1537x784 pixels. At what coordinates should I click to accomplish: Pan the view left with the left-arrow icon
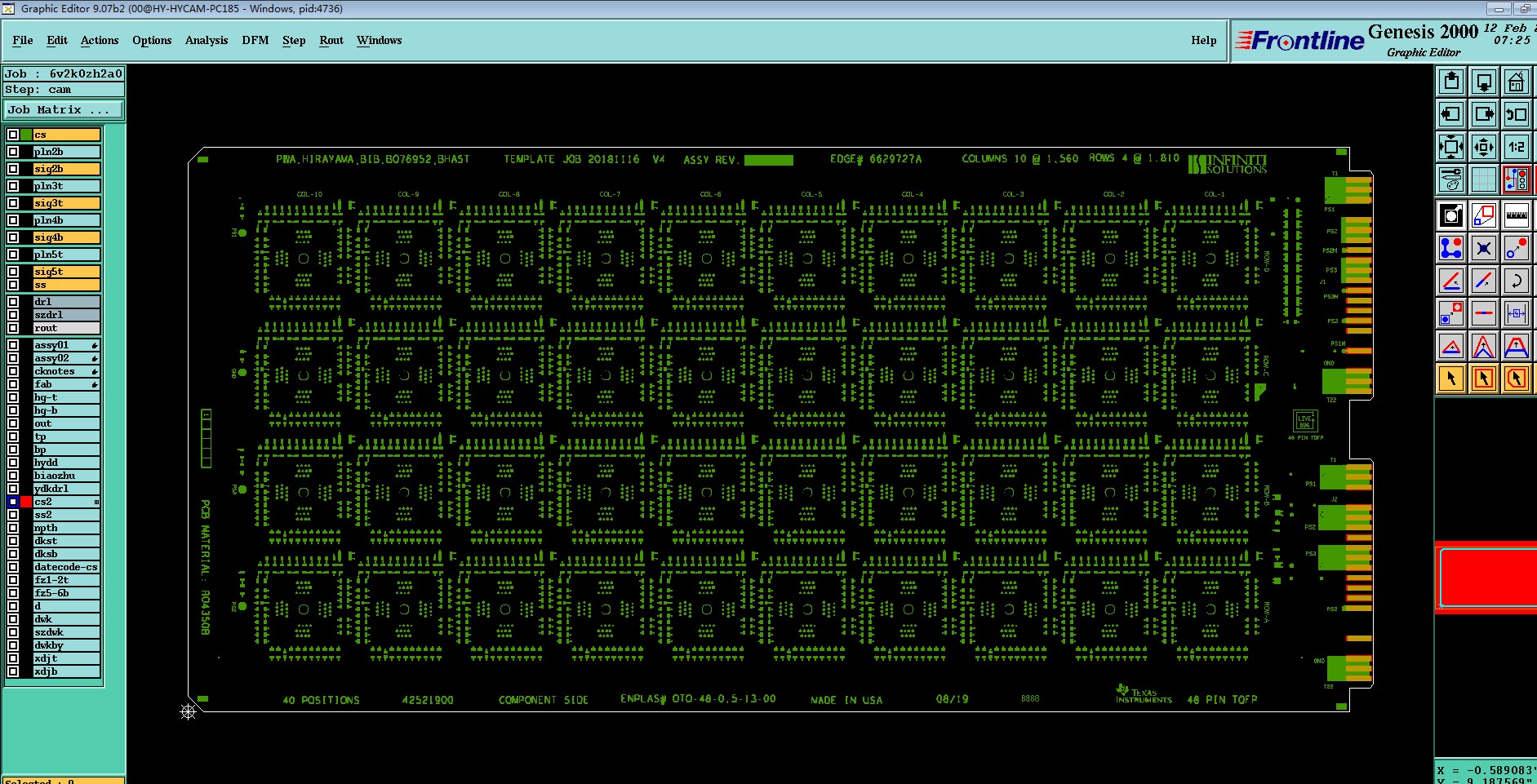[x=1451, y=114]
